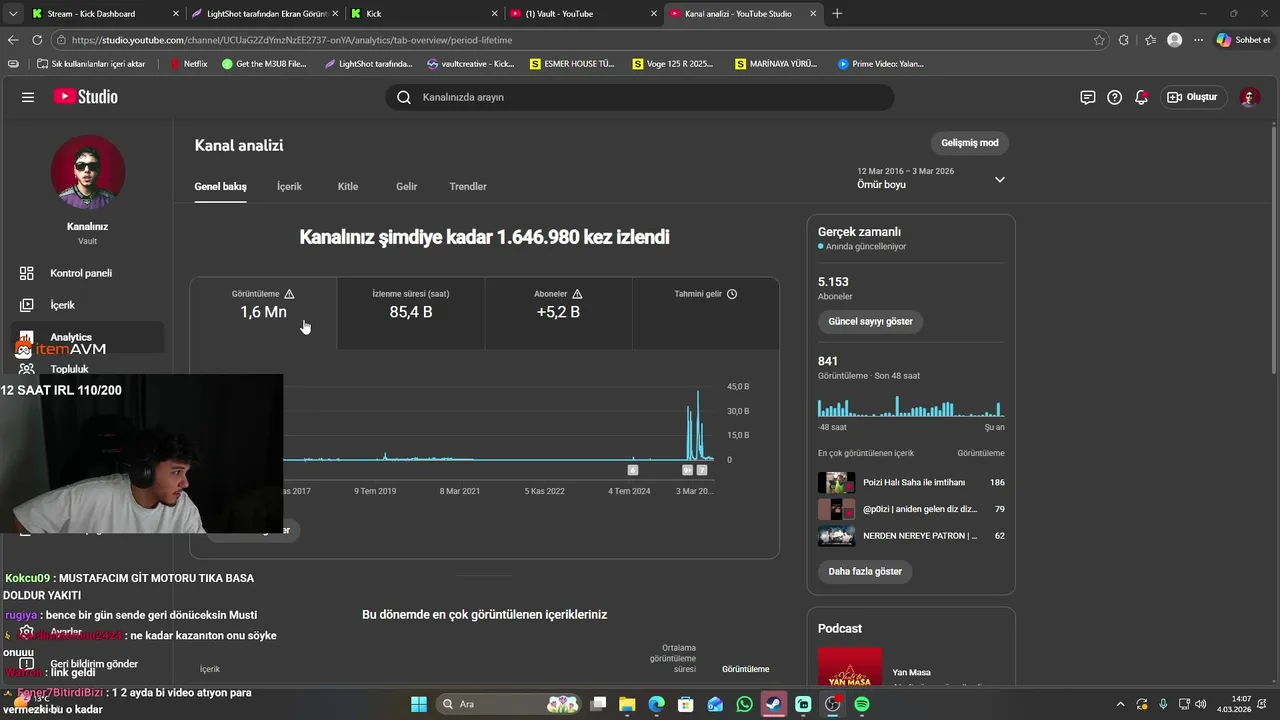
Task: Open the Prime Video bookmark
Action: (x=880, y=64)
